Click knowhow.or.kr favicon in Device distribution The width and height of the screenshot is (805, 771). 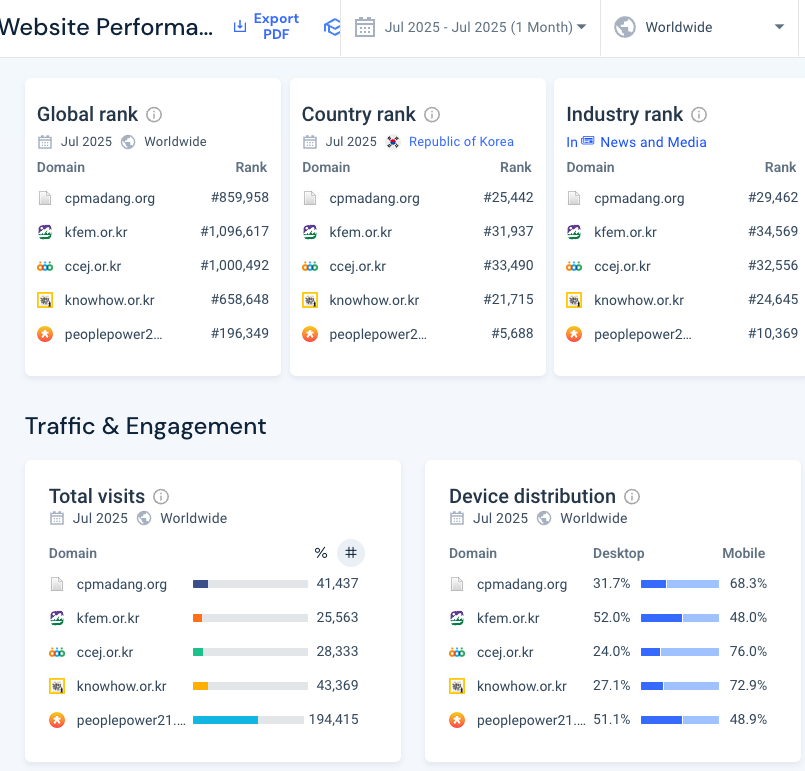pyautogui.click(x=457, y=686)
